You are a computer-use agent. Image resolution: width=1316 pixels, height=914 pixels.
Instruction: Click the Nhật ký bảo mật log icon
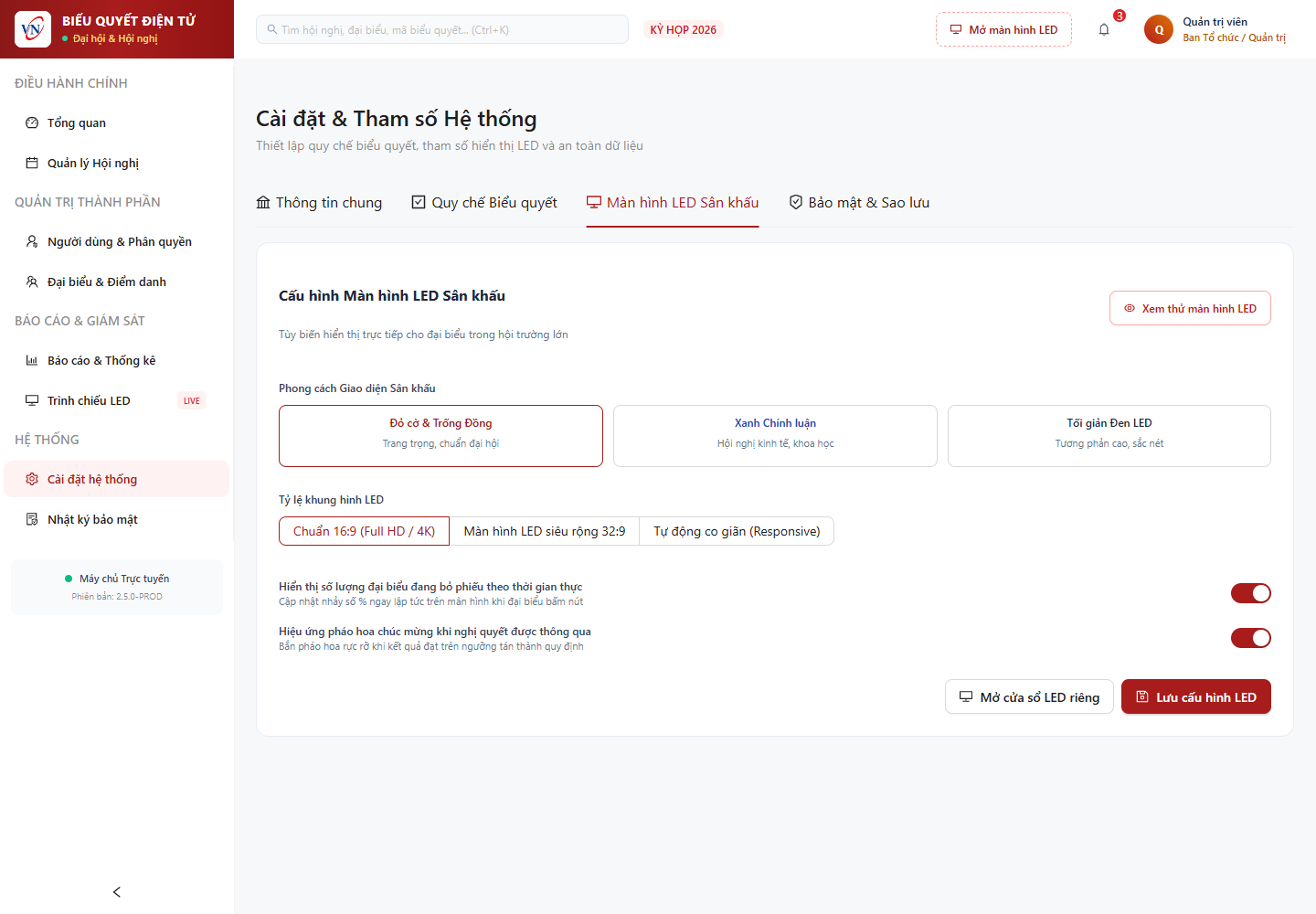click(32, 519)
